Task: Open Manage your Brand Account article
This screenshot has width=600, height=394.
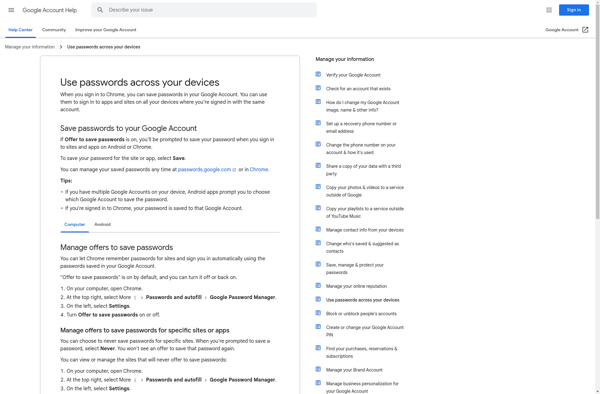Action: [x=354, y=370]
